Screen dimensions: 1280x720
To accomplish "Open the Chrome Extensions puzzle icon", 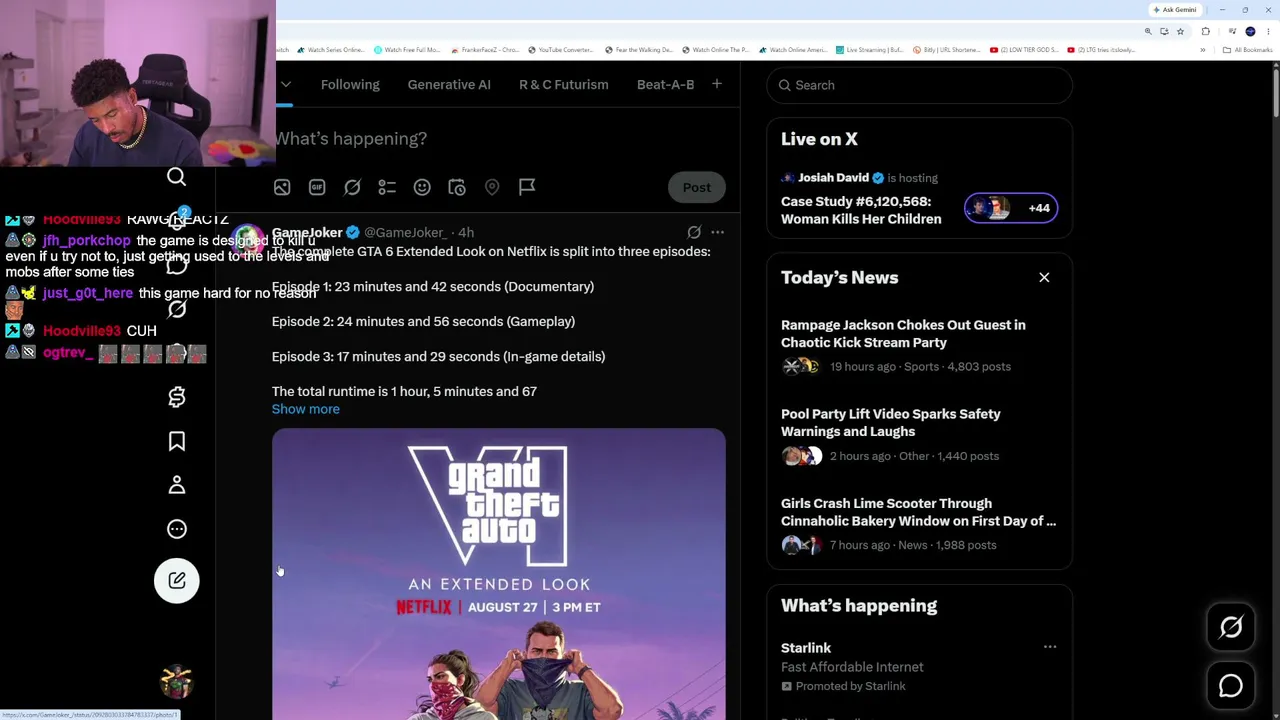I will [x=1206, y=32].
